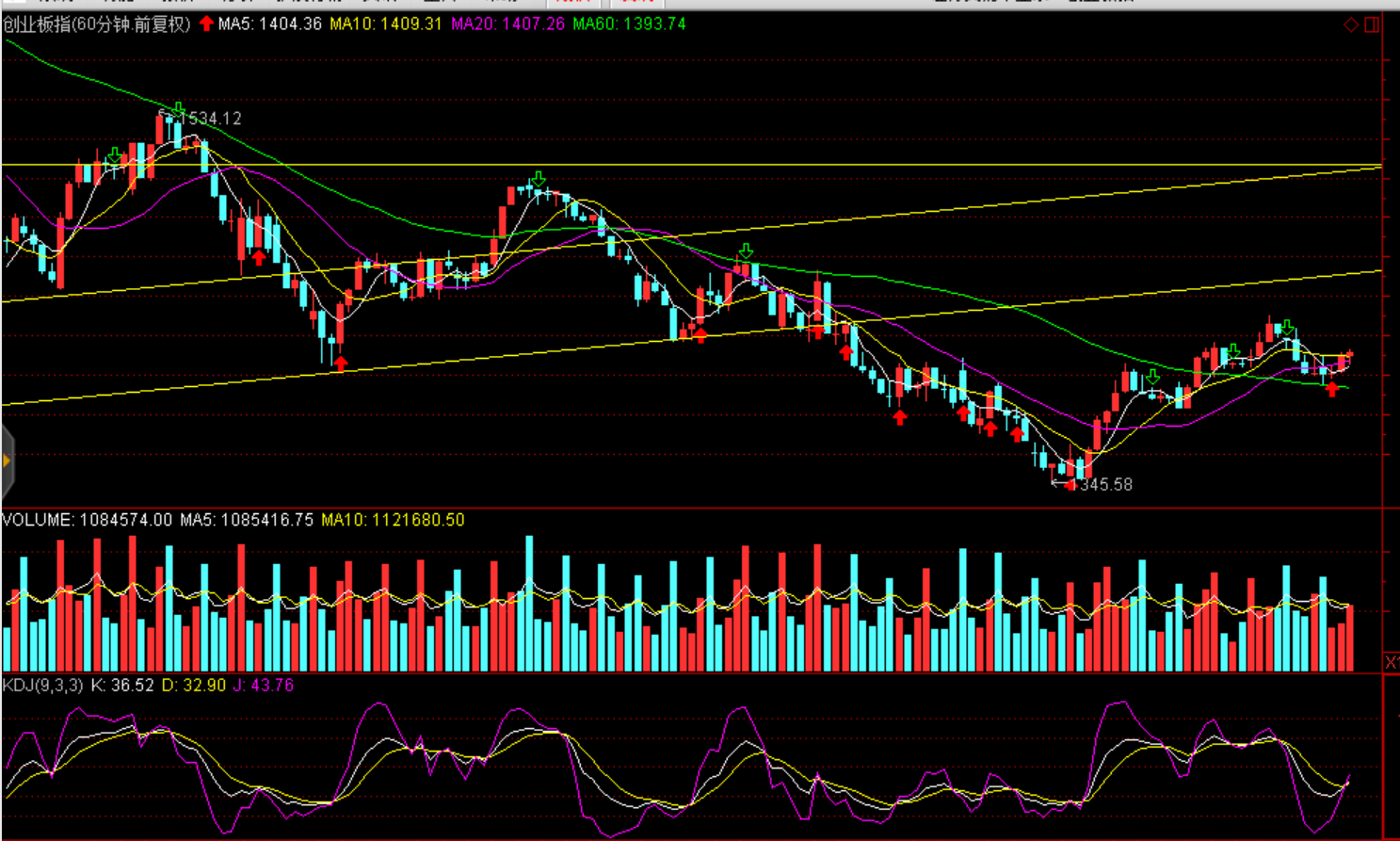This screenshot has width=1400, height=841.
Task: Select the yellow MA10: 1409.31 label
Action: click(x=385, y=24)
